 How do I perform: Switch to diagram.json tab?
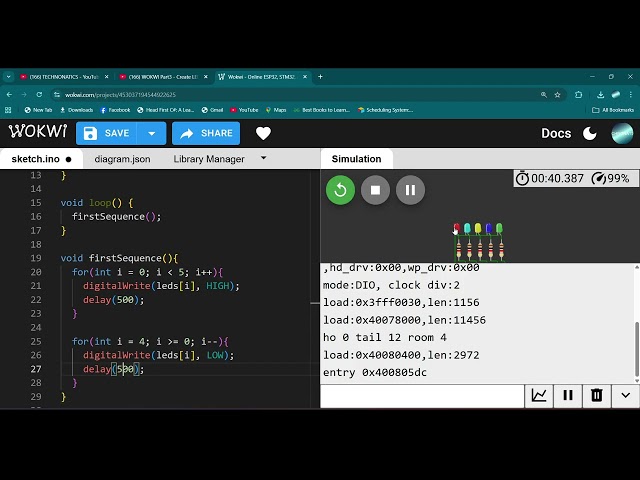122,159
